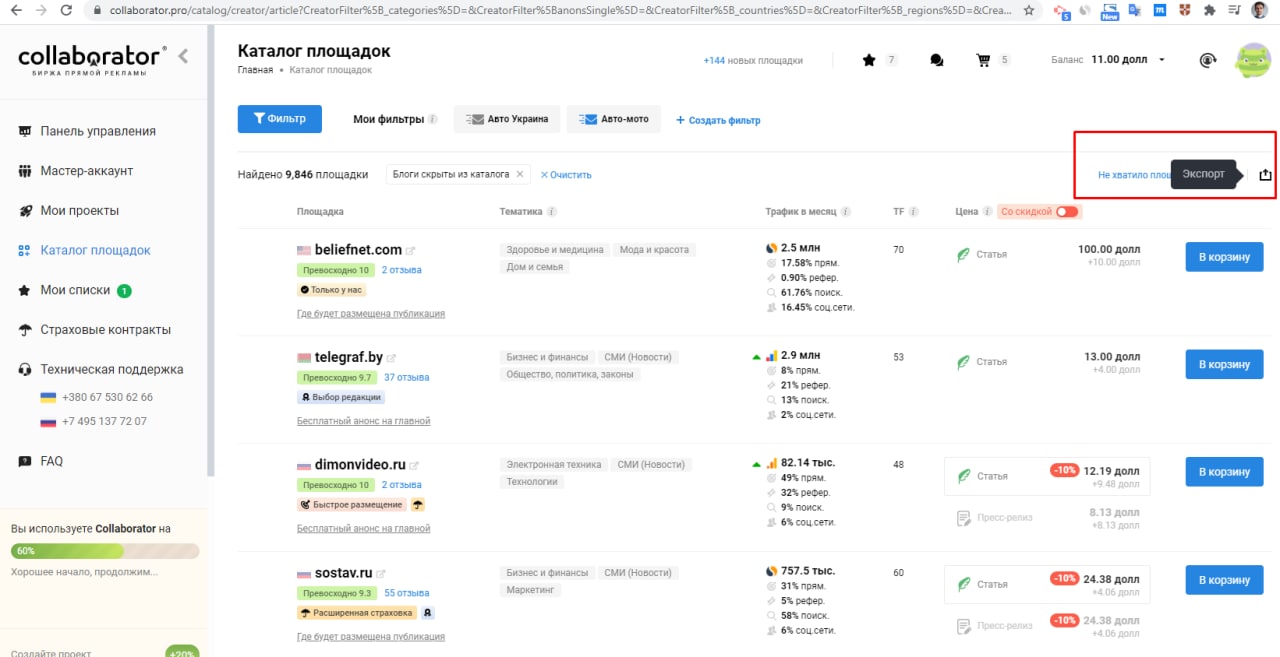
Task: Click the editor's choice badge icon on sostav.ru
Action: tap(428, 613)
